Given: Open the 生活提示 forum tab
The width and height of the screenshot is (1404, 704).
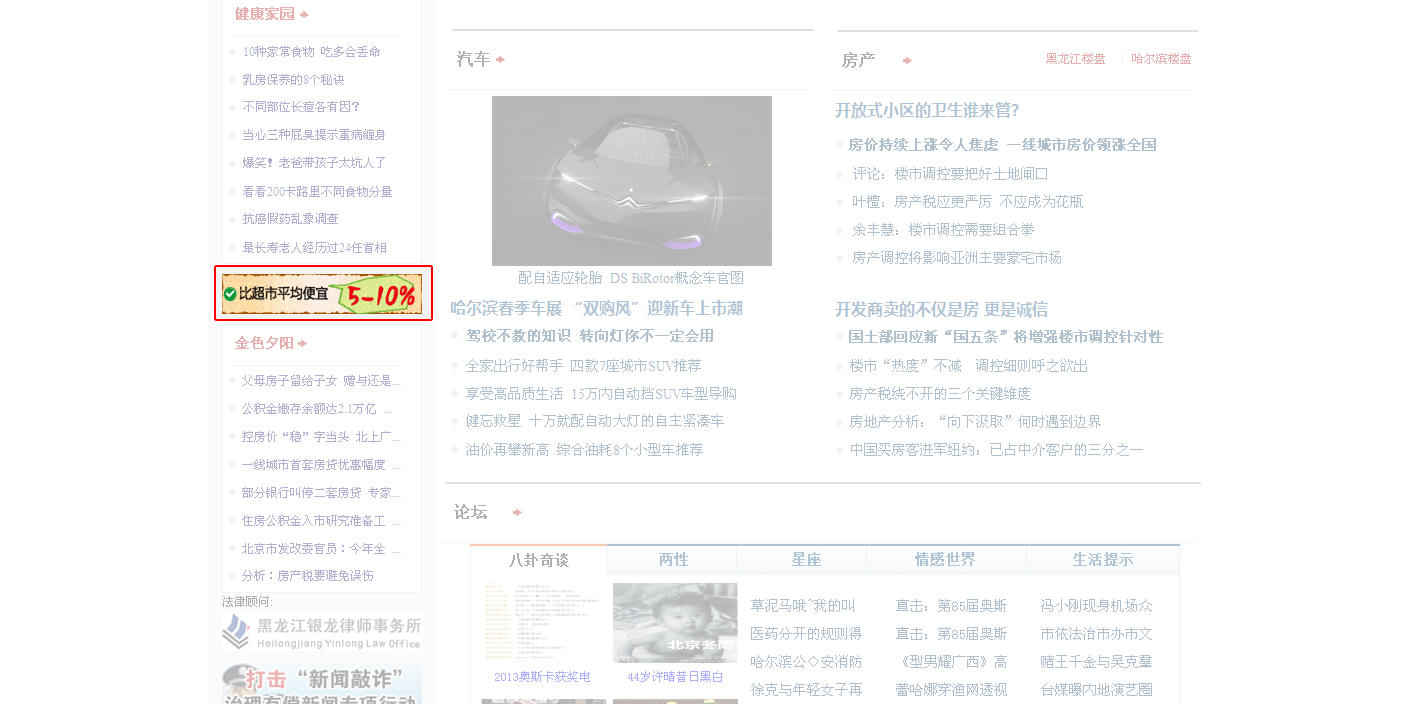Looking at the screenshot, I should click(1103, 560).
